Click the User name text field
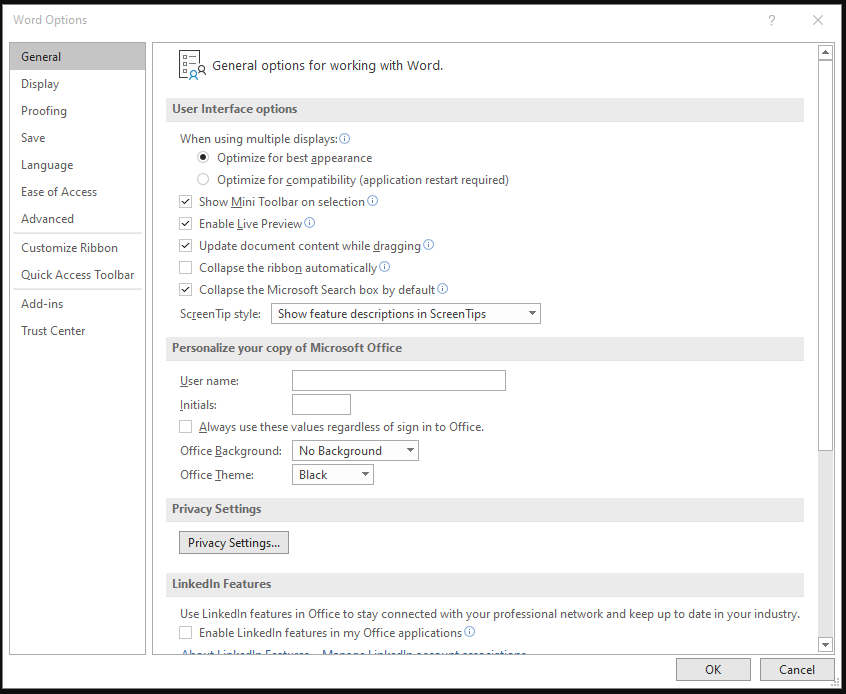 (x=398, y=381)
